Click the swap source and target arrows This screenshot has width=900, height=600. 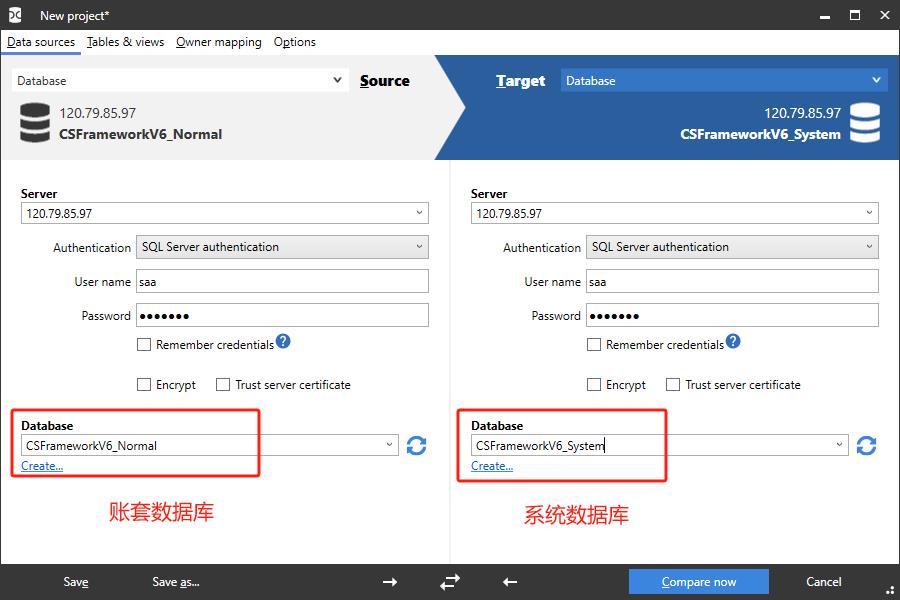[x=450, y=582]
